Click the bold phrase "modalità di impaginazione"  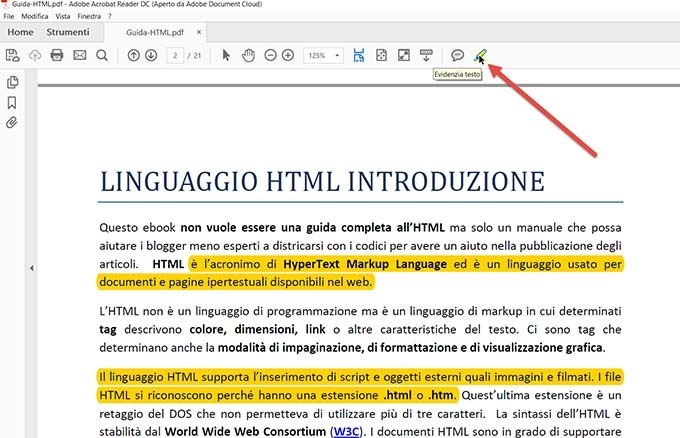[290, 348]
